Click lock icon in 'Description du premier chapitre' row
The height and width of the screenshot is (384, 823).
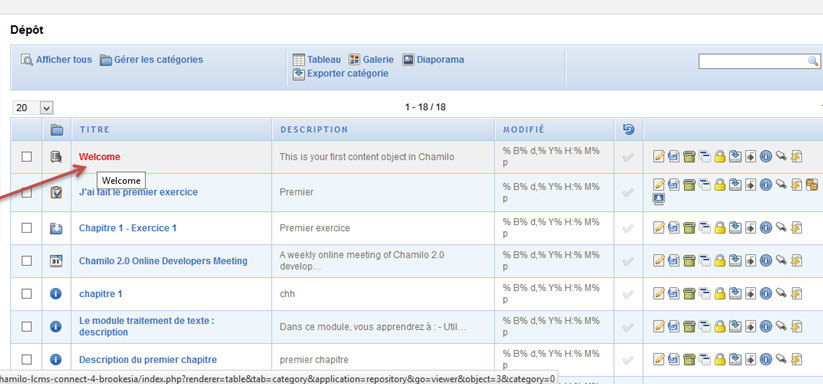point(720,359)
